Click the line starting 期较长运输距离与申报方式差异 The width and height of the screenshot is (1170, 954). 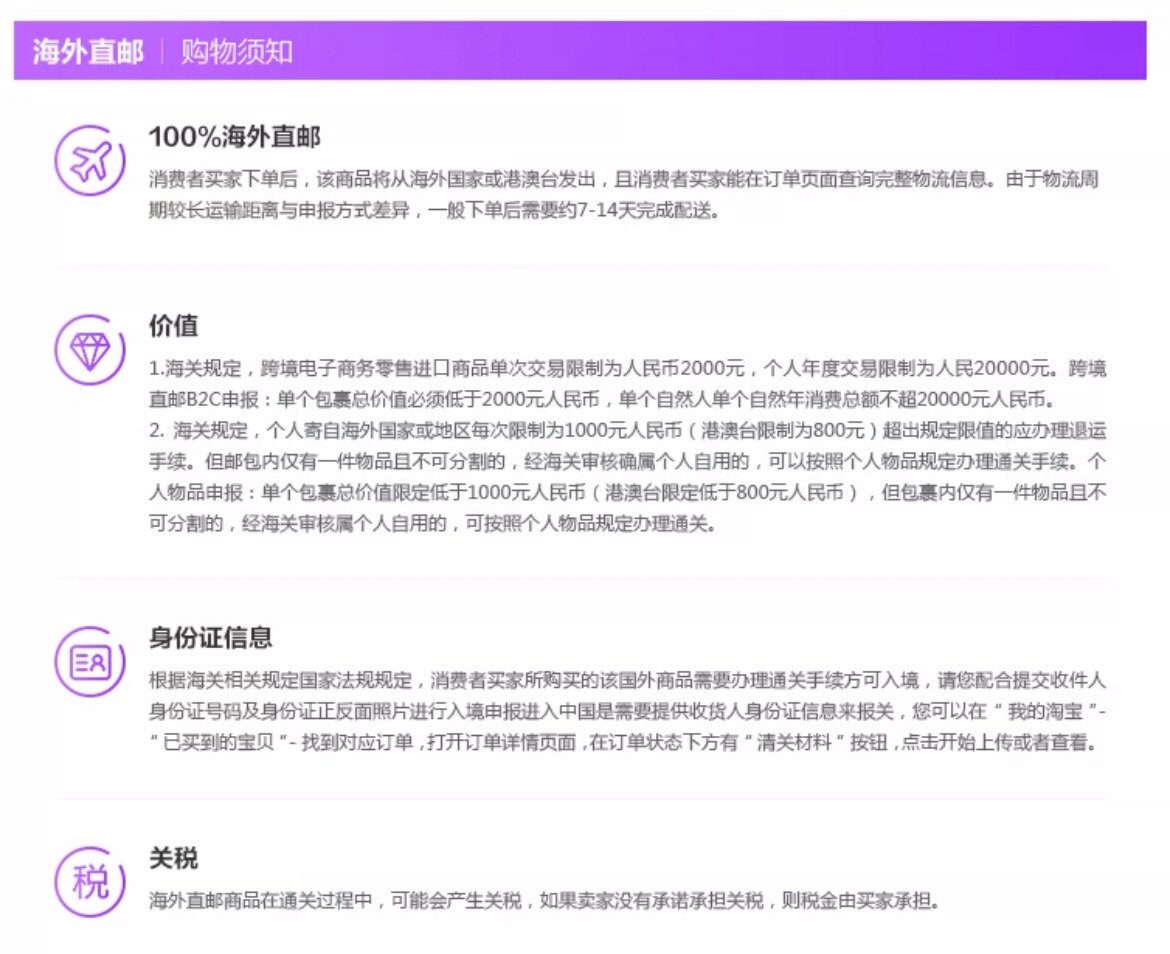tap(434, 210)
